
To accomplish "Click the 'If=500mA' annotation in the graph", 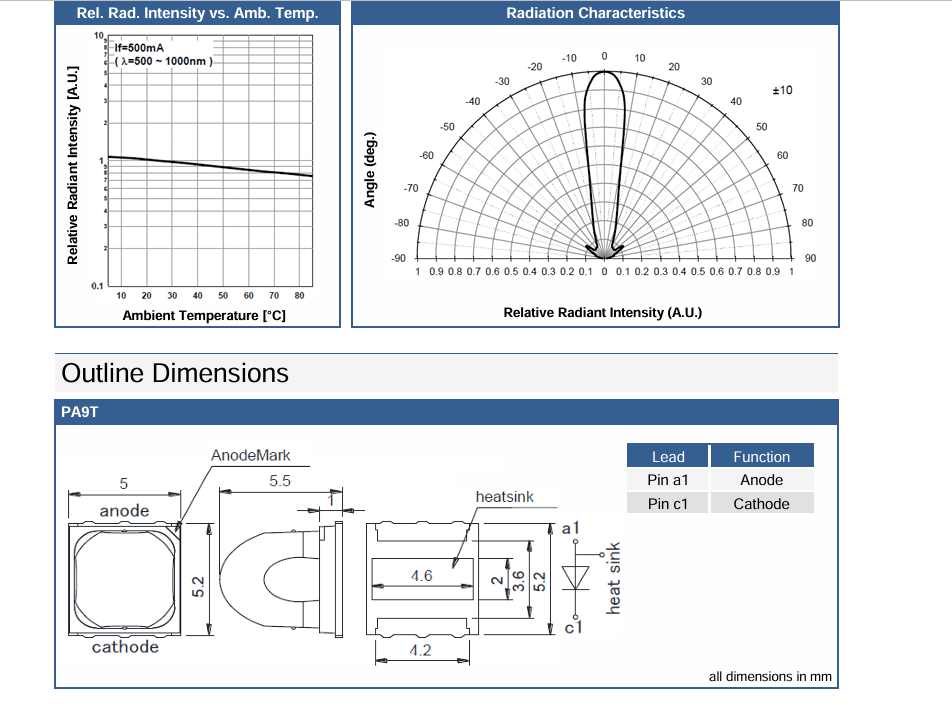I will 137,47.
